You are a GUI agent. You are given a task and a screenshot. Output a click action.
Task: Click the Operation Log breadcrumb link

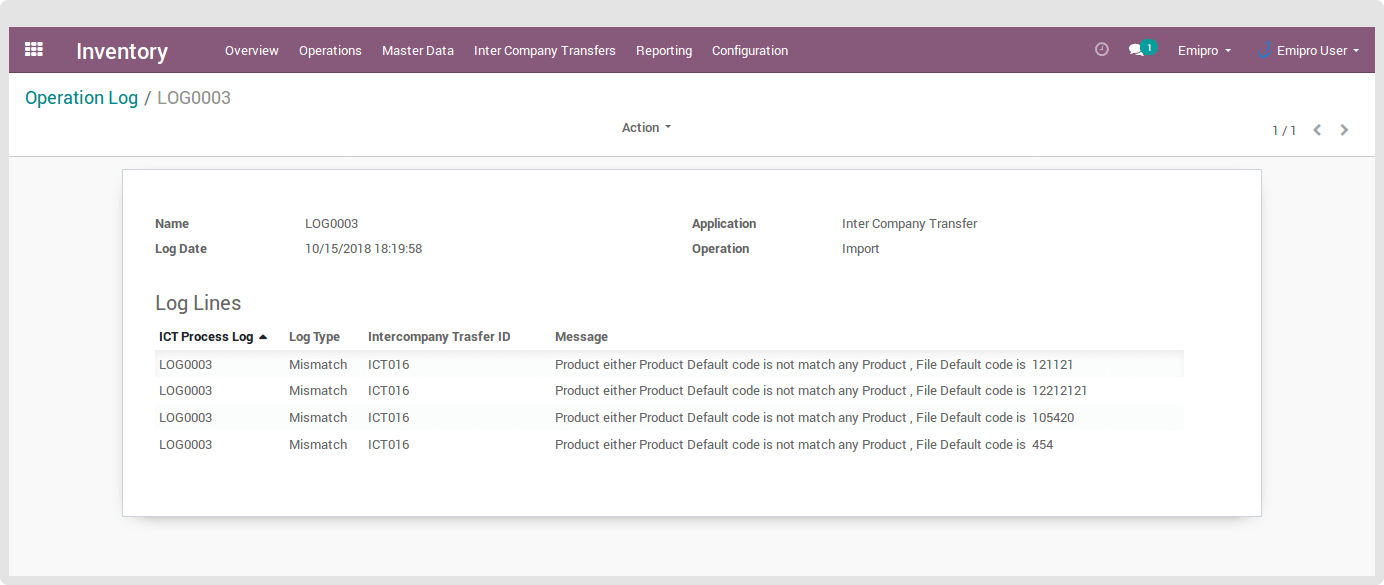click(x=81, y=98)
